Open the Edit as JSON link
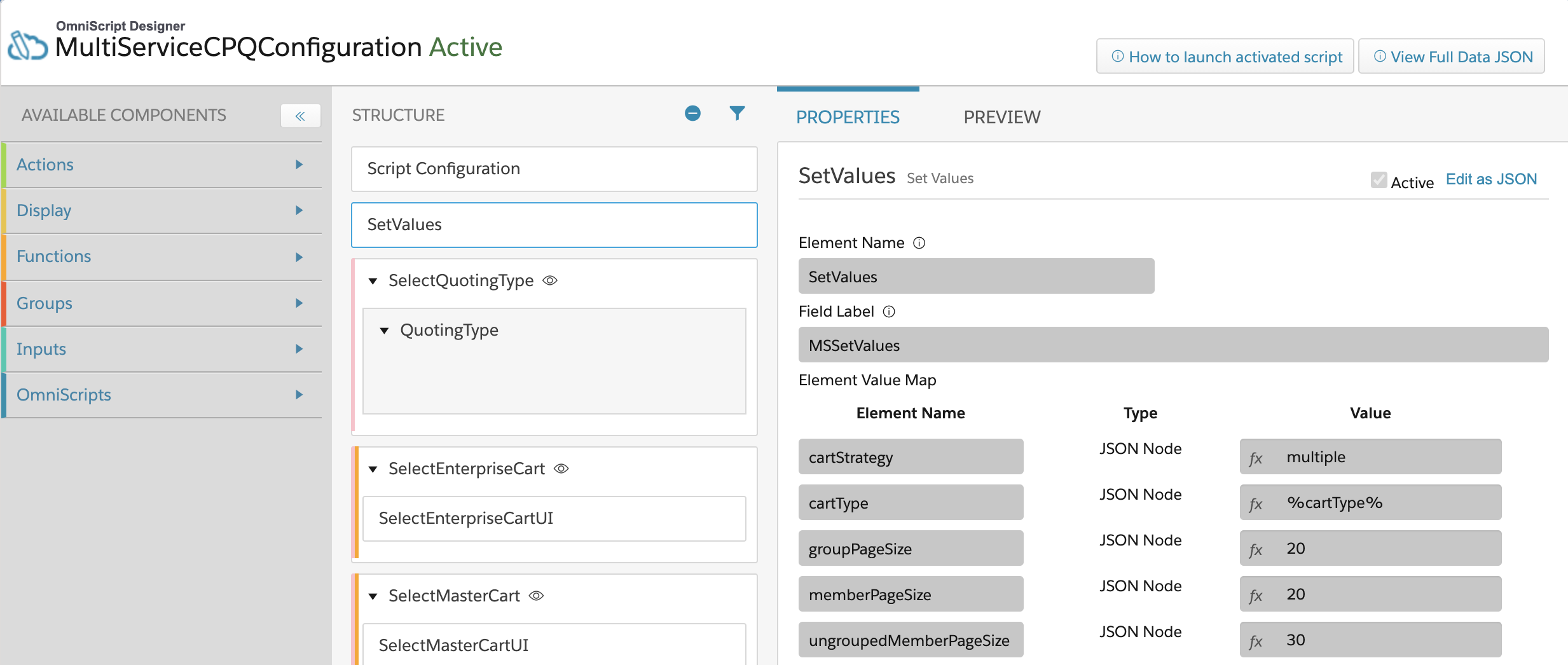 pyautogui.click(x=1491, y=179)
